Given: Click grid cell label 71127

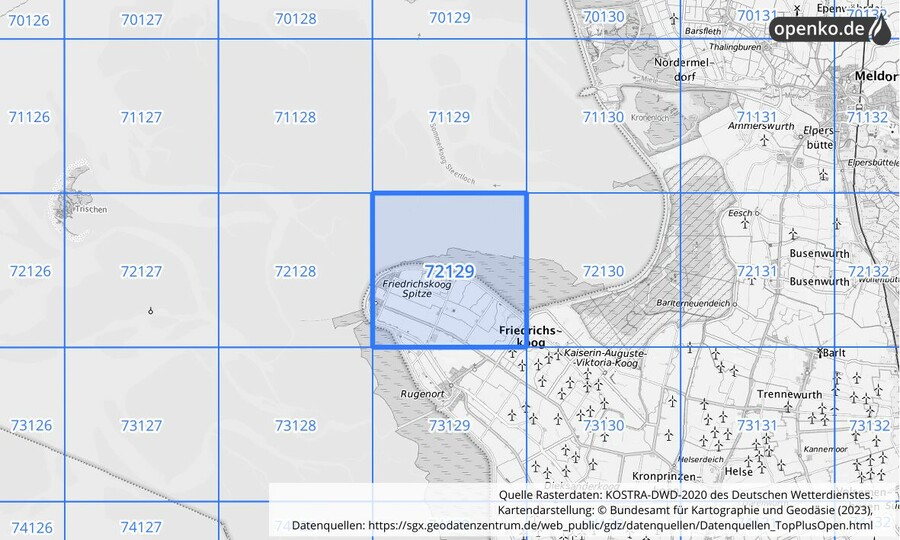Looking at the screenshot, I should [x=141, y=117].
